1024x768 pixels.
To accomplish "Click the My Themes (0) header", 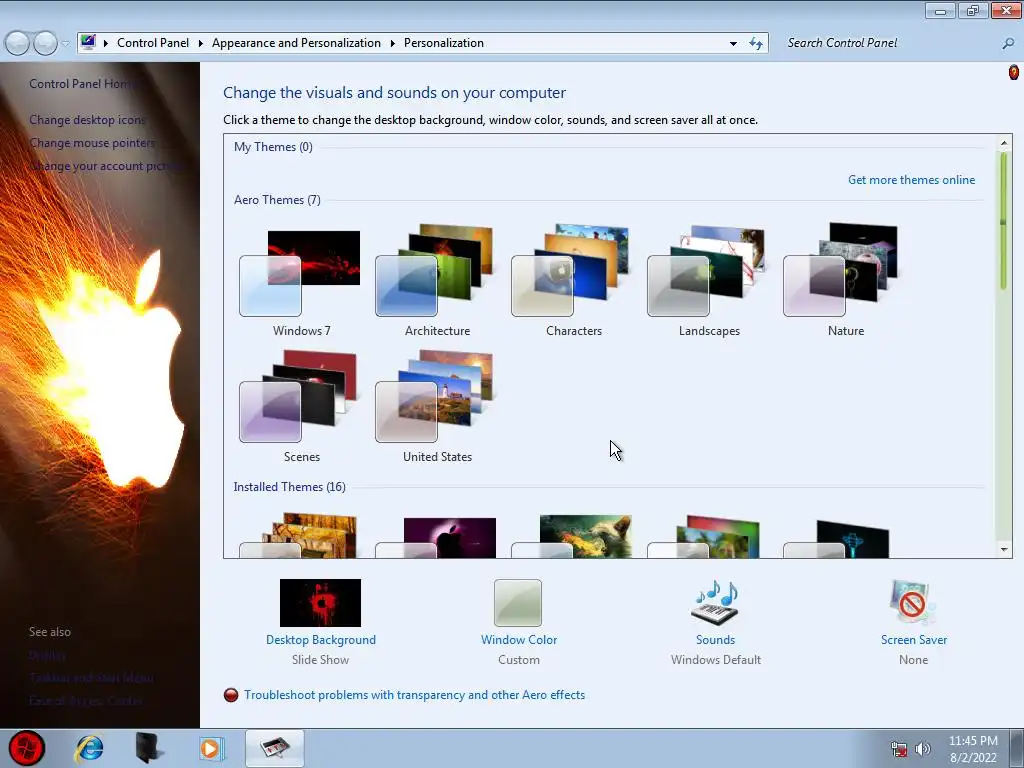I will [x=273, y=147].
